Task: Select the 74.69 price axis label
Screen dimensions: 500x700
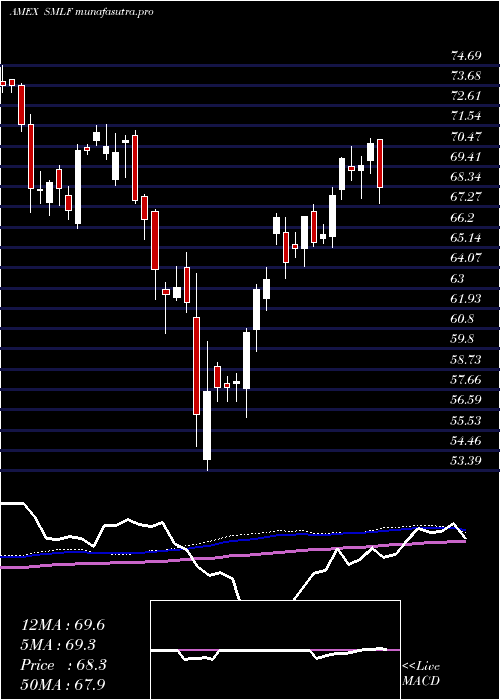Action: coord(467,56)
